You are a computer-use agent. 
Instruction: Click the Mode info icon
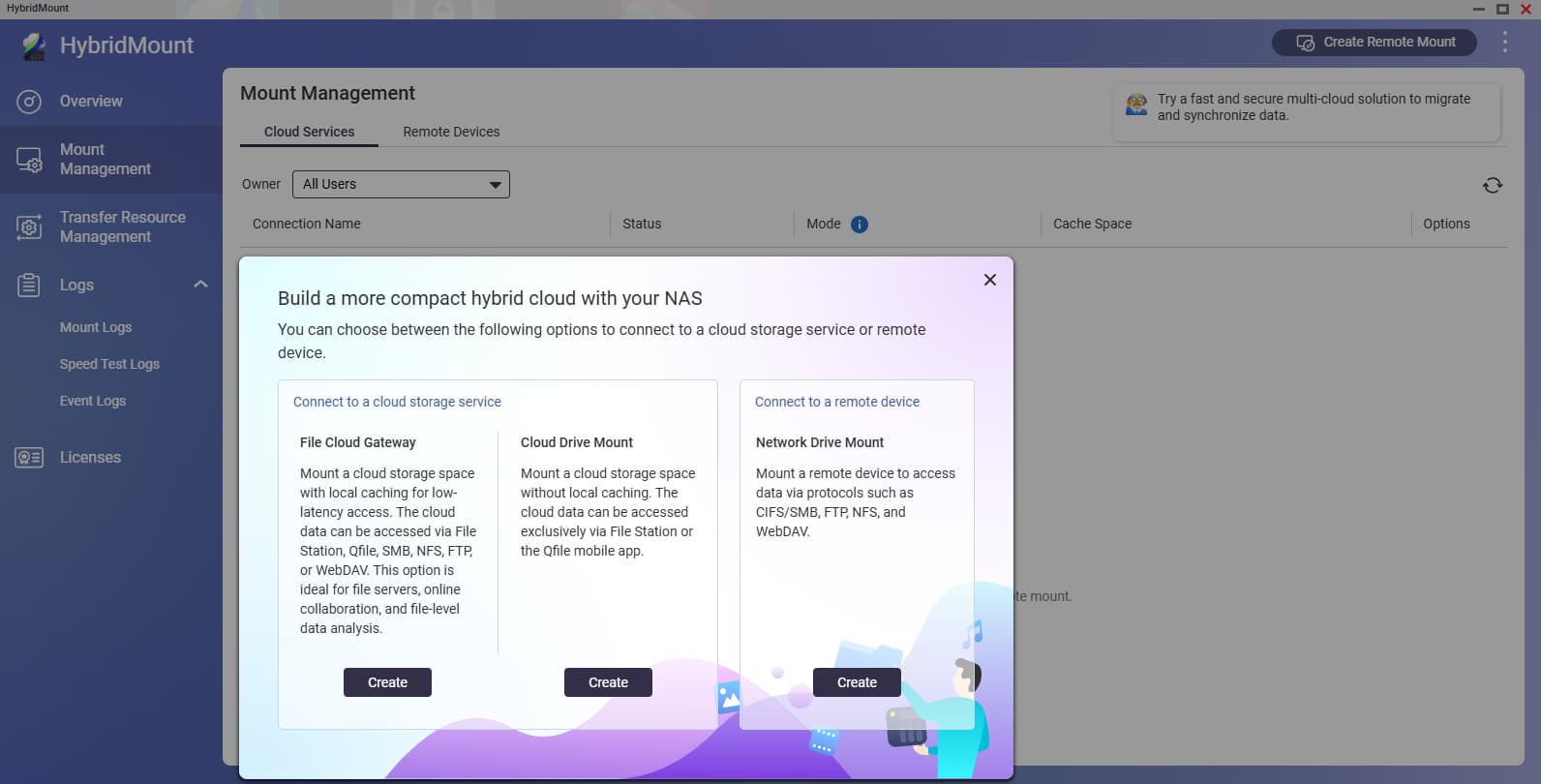859,225
